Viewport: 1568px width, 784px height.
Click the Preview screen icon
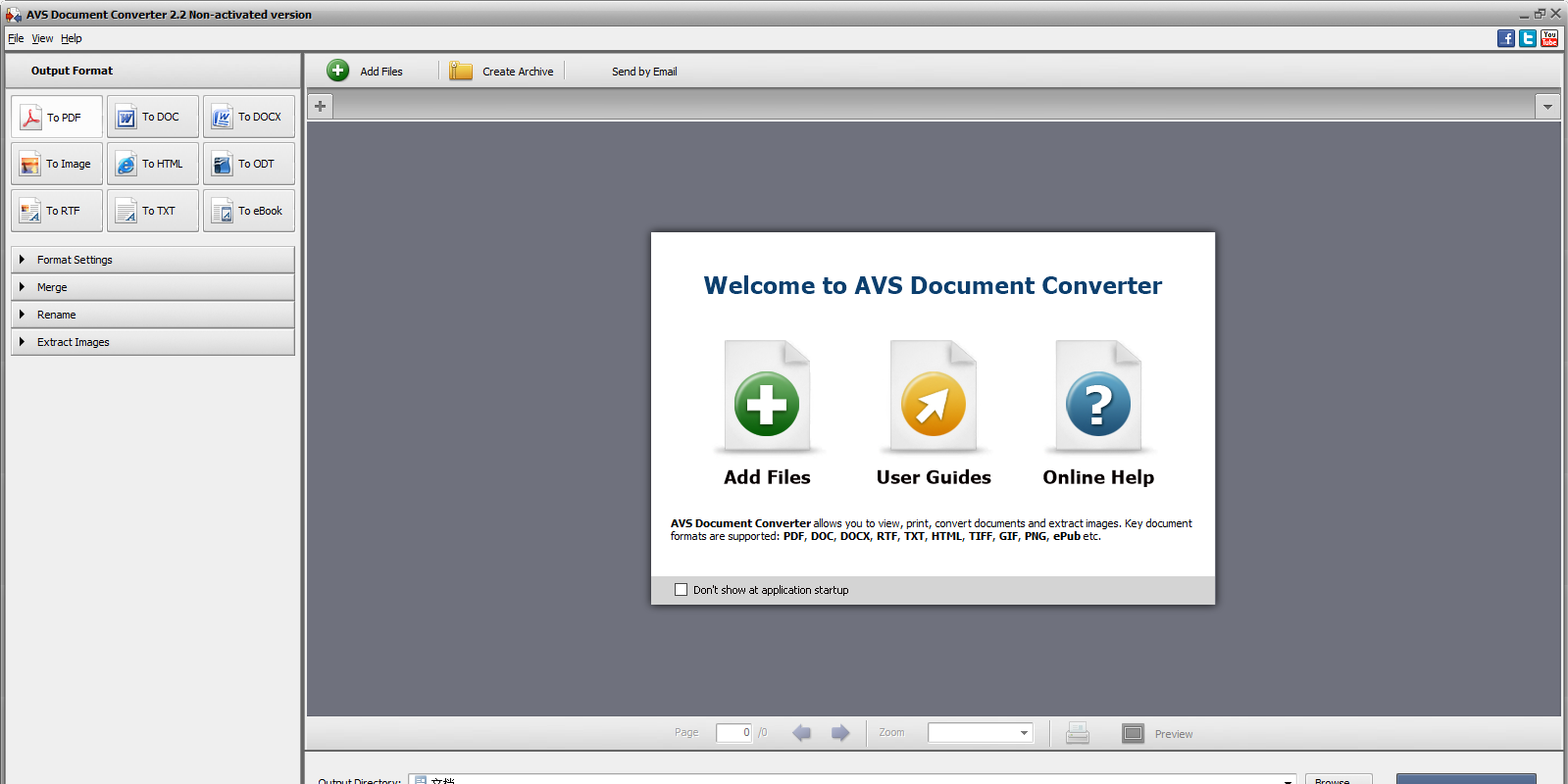pyautogui.click(x=1134, y=733)
